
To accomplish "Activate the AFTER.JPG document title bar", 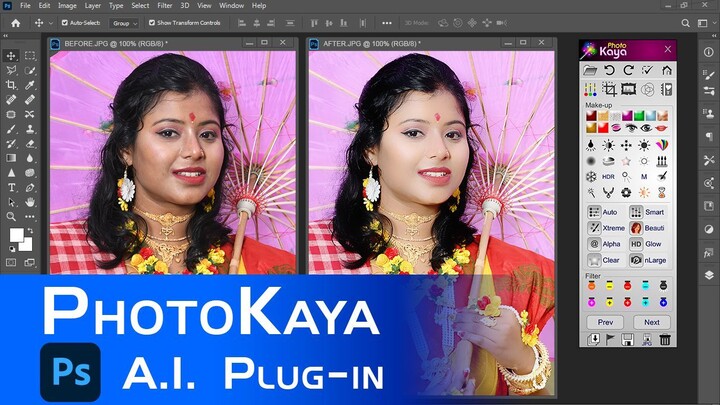I will point(432,43).
